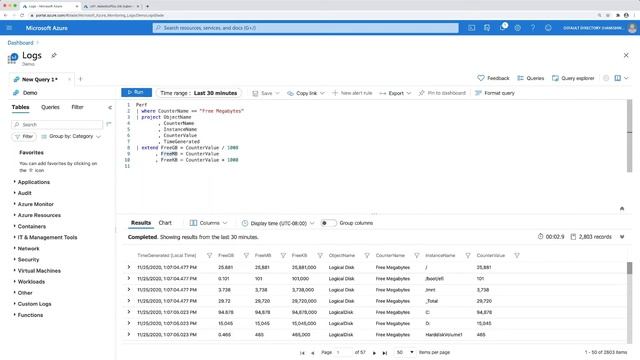This screenshot has width=640, height=360.
Task: Open the feedback smiley icon
Action: [x=548, y=28]
